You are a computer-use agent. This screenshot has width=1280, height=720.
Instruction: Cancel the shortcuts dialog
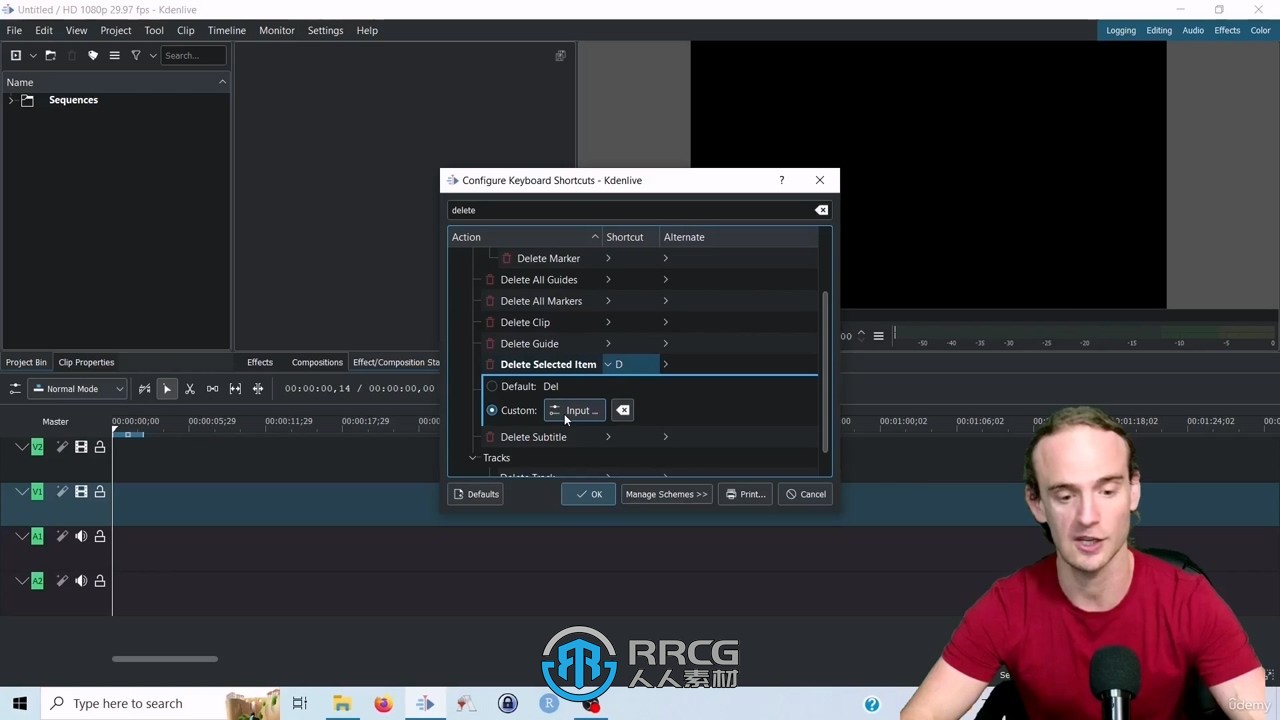tap(805, 494)
